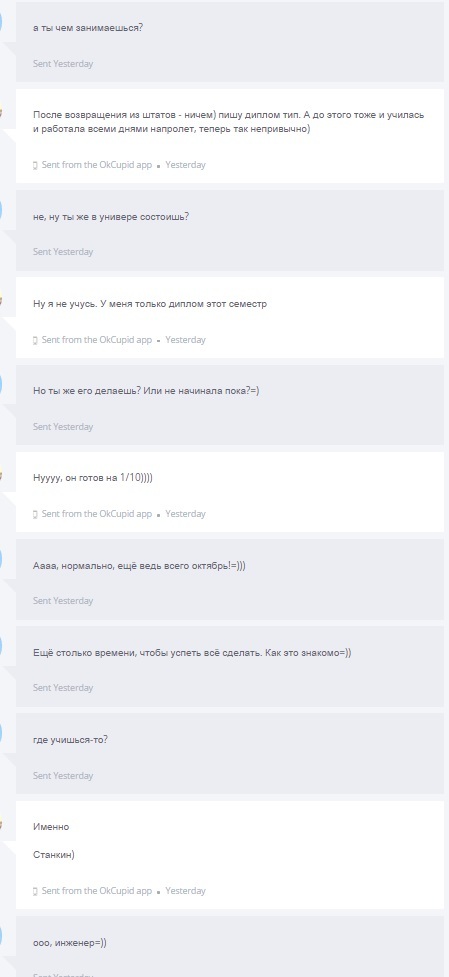Image resolution: width=449 pixels, height=977 pixels.
Task: Select the message "Ещё столько времени, чтобы успеть"
Action: 230,667
